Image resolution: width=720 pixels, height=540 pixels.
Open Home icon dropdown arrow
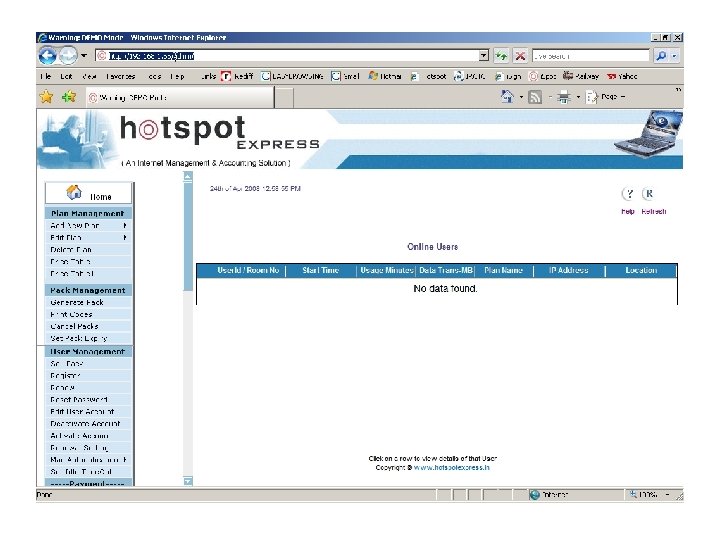[521, 97]
